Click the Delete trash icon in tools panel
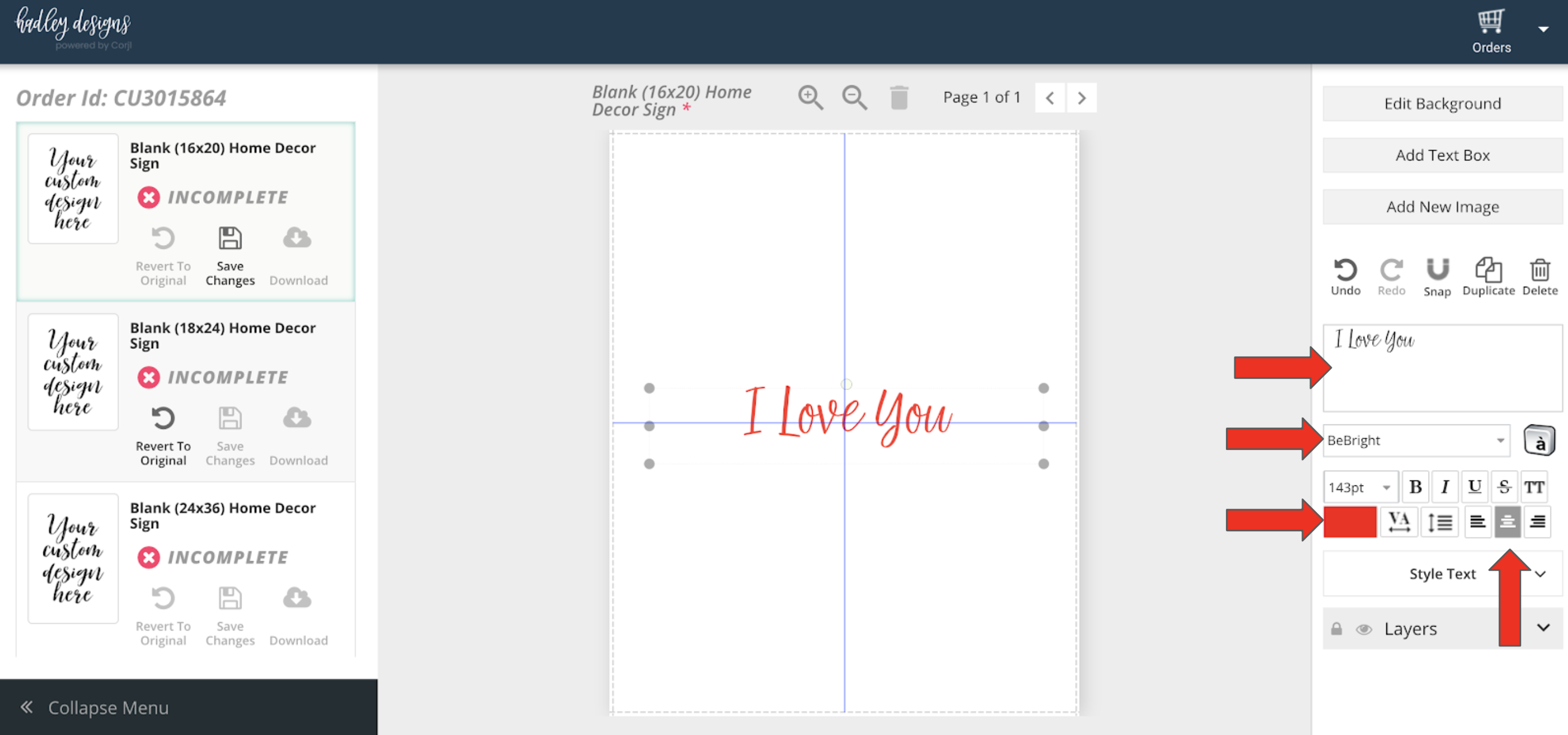 pyautogui.click(x=1539, y=270)
